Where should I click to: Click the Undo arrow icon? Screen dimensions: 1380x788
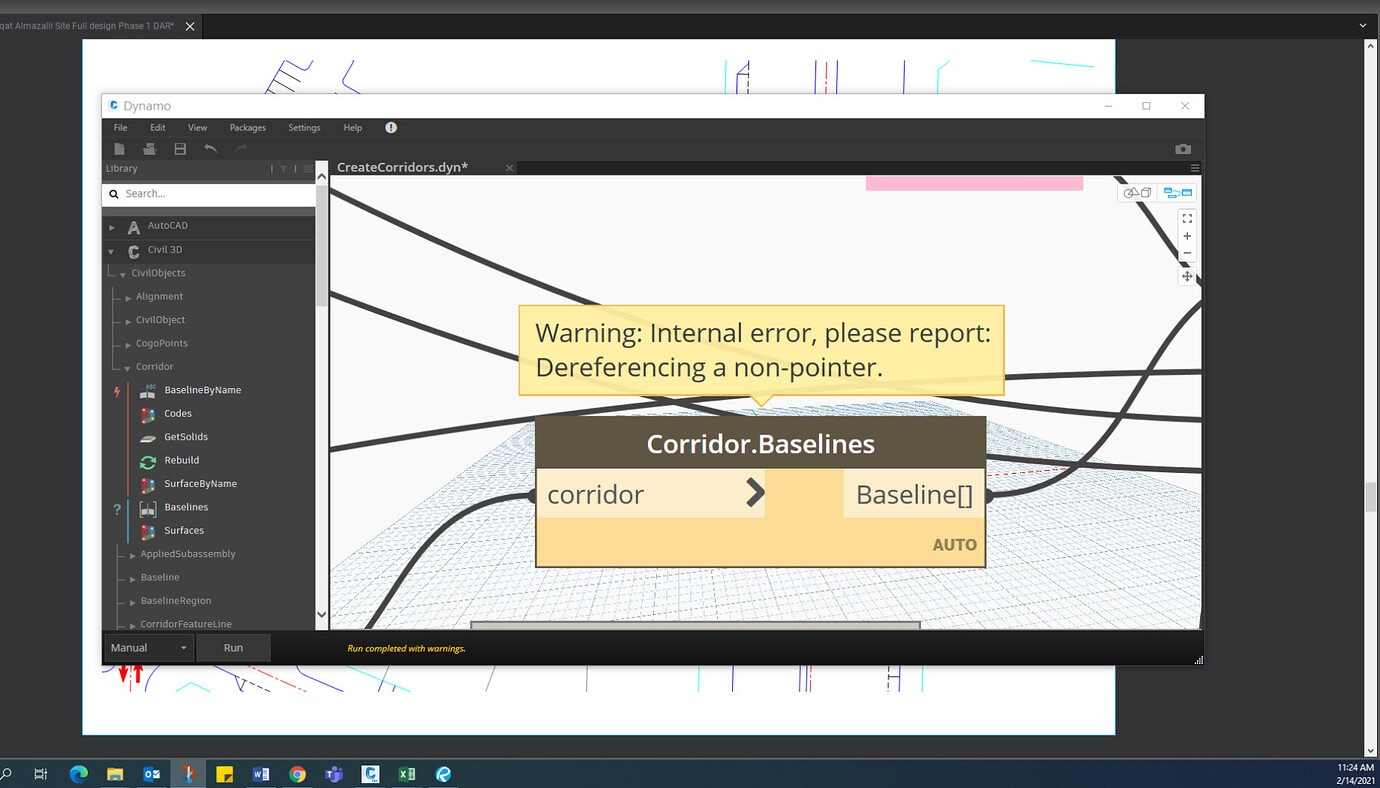pos(210,148)
